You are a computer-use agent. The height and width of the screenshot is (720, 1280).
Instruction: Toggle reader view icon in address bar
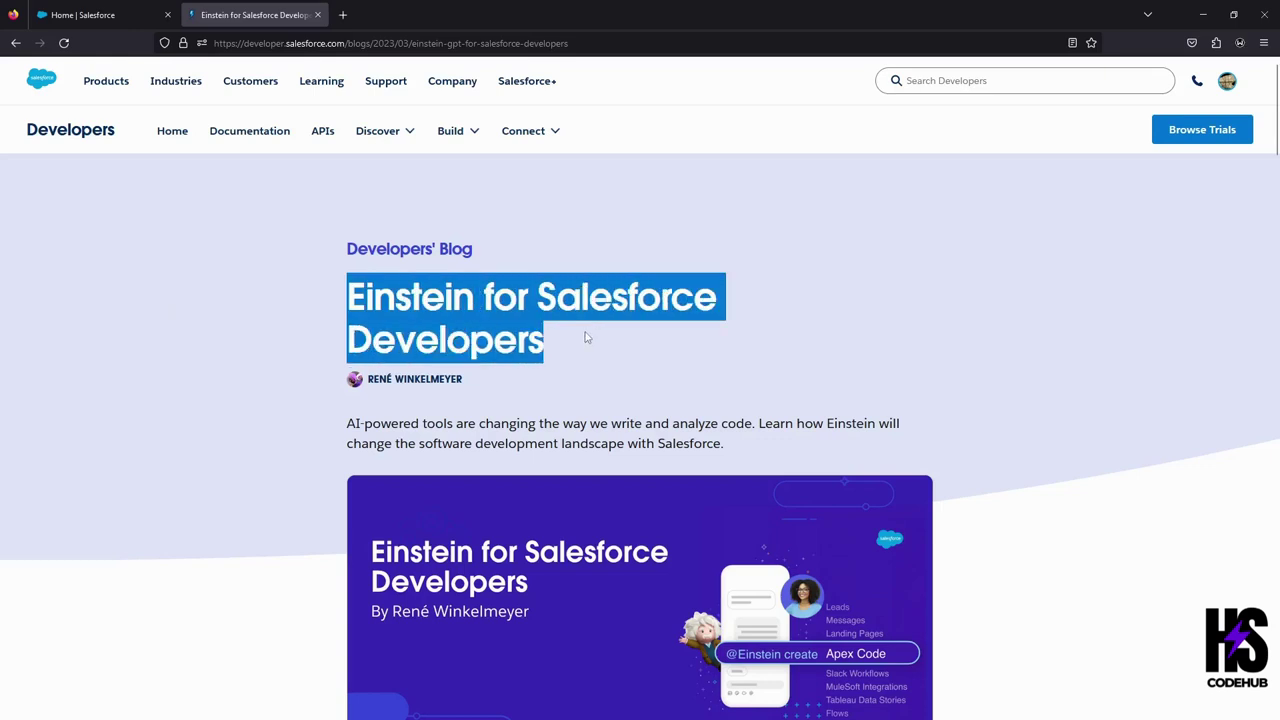(1072, 43)
